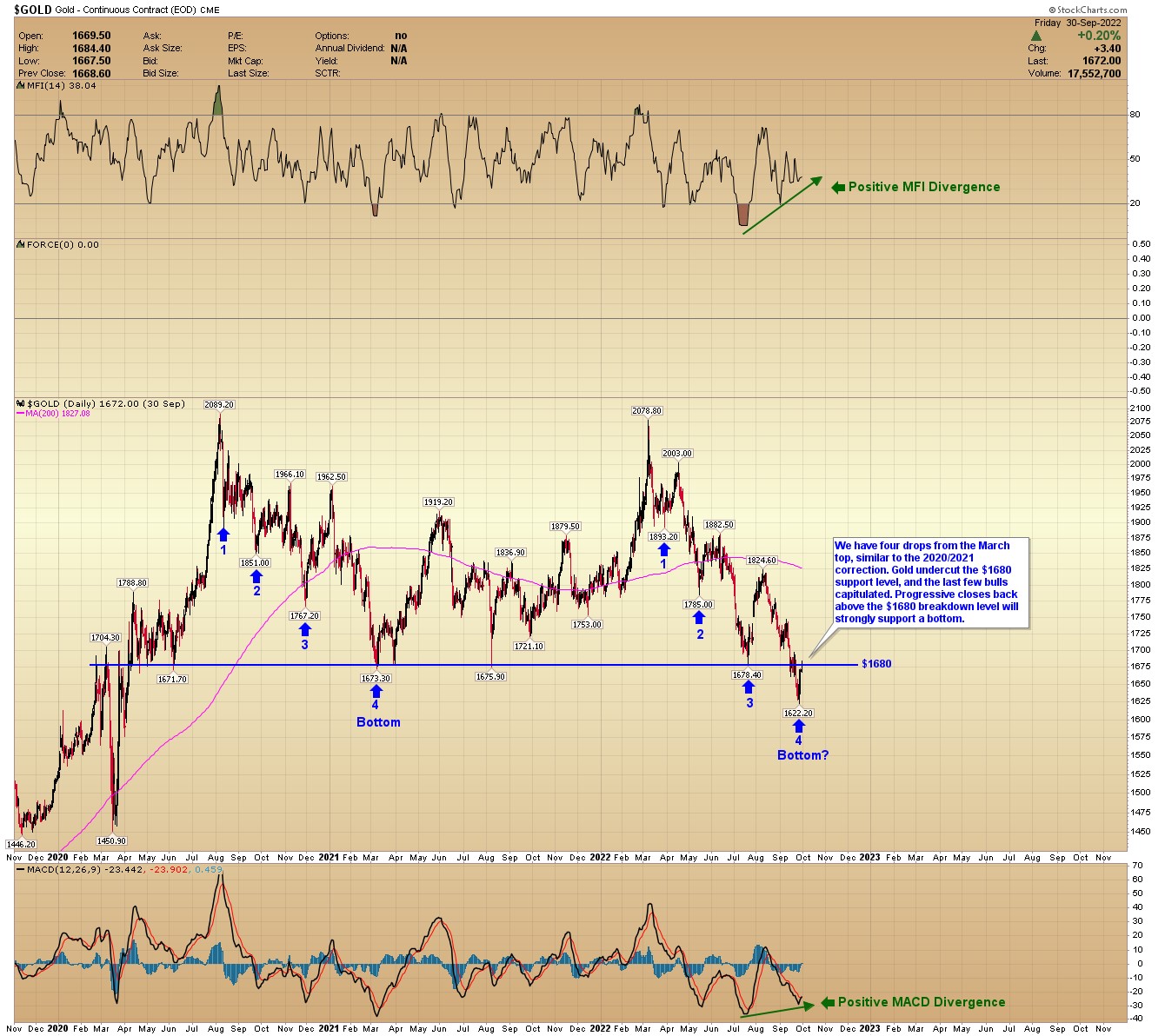Image resolution: width=1165 pixels, height=1036 pixels.
Task: Click the 1824.60 price label
Action: click(762, 561)
